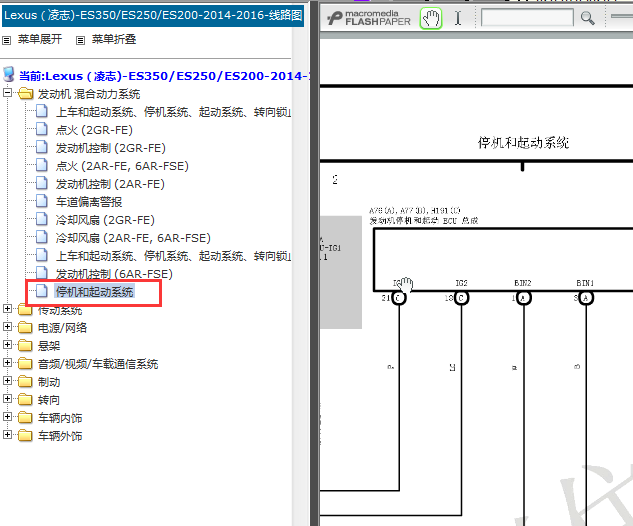Screen dimensions: 633x526
Task: Click page icon next to 停机和起动系统
Action: coord(42,291)
